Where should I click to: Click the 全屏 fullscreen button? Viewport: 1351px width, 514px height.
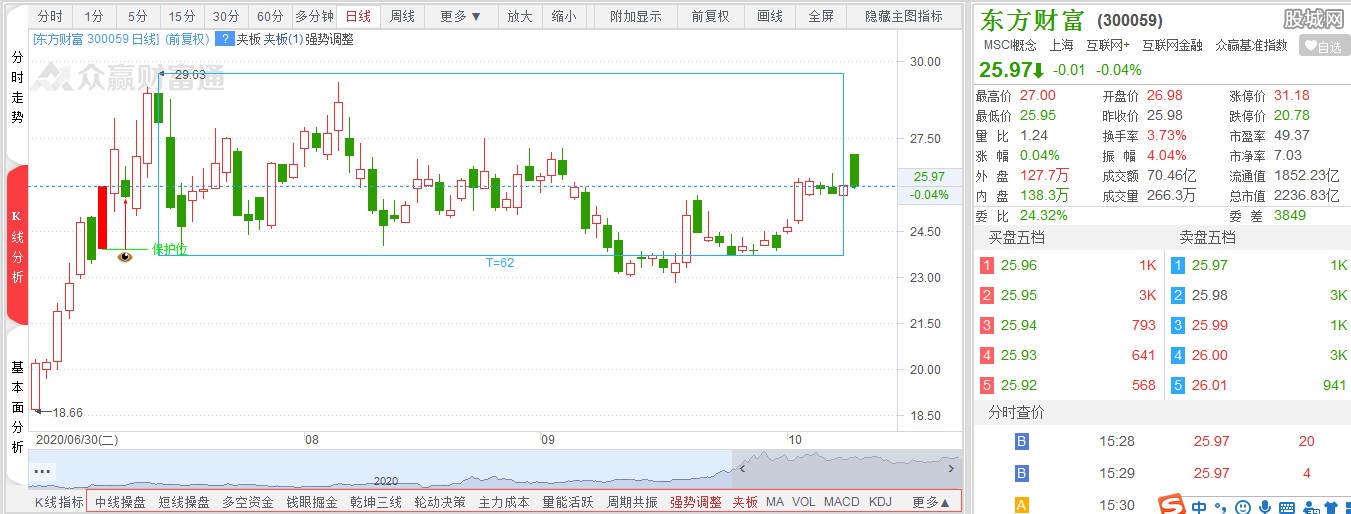point(821,16)
